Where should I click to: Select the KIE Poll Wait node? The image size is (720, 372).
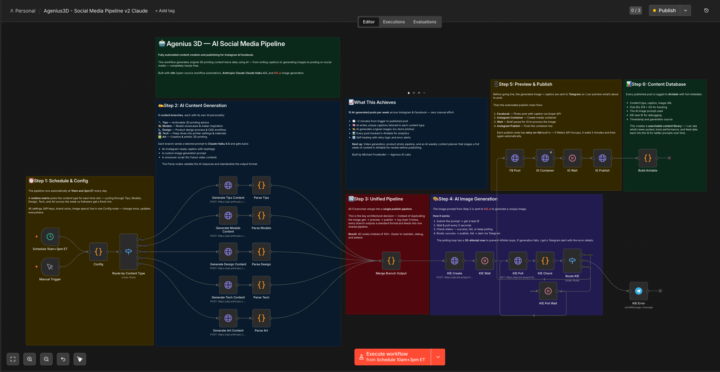(x=548, y=291)
